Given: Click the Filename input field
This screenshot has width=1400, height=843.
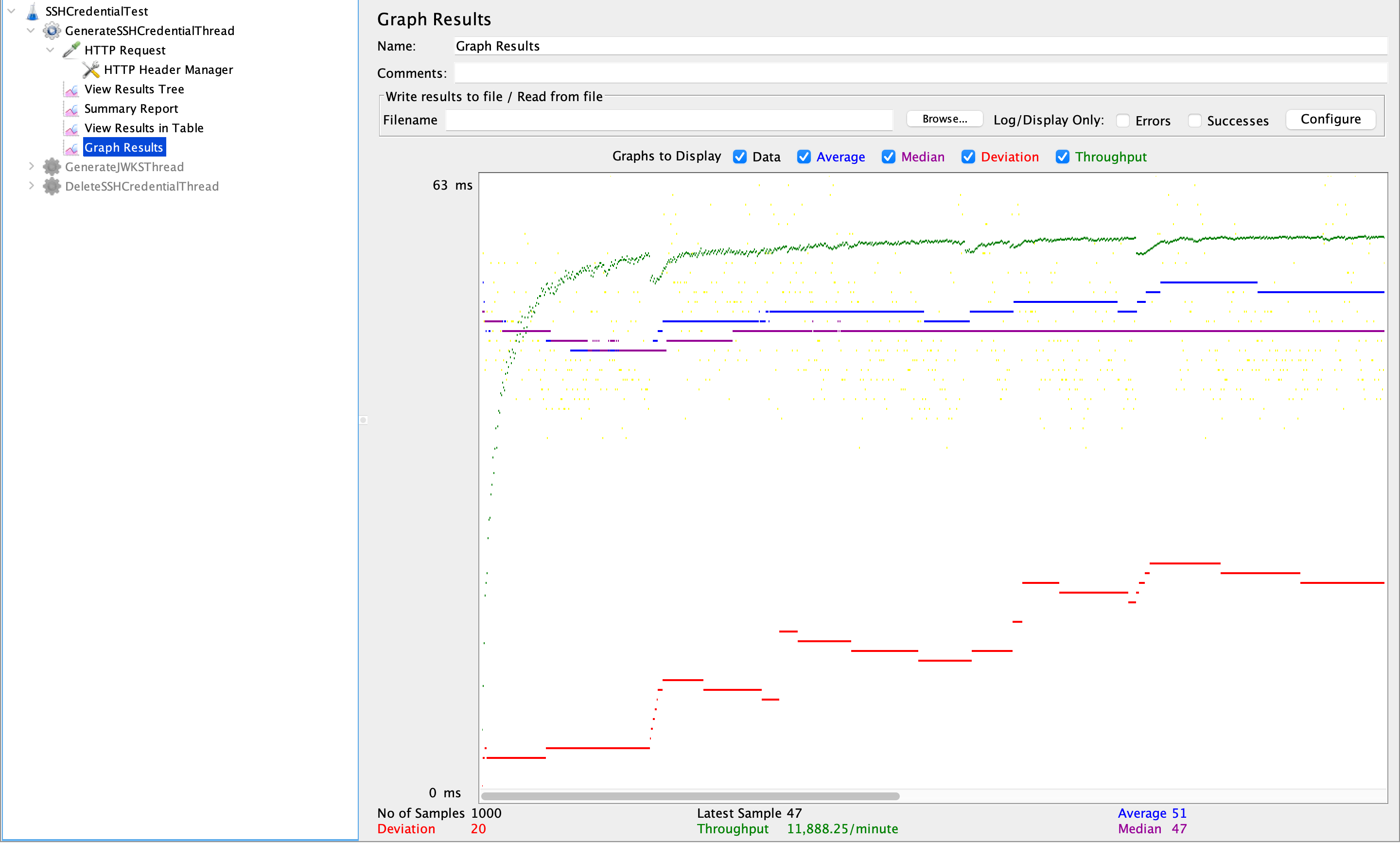Looking at the screenshot, I should [668, 120].
